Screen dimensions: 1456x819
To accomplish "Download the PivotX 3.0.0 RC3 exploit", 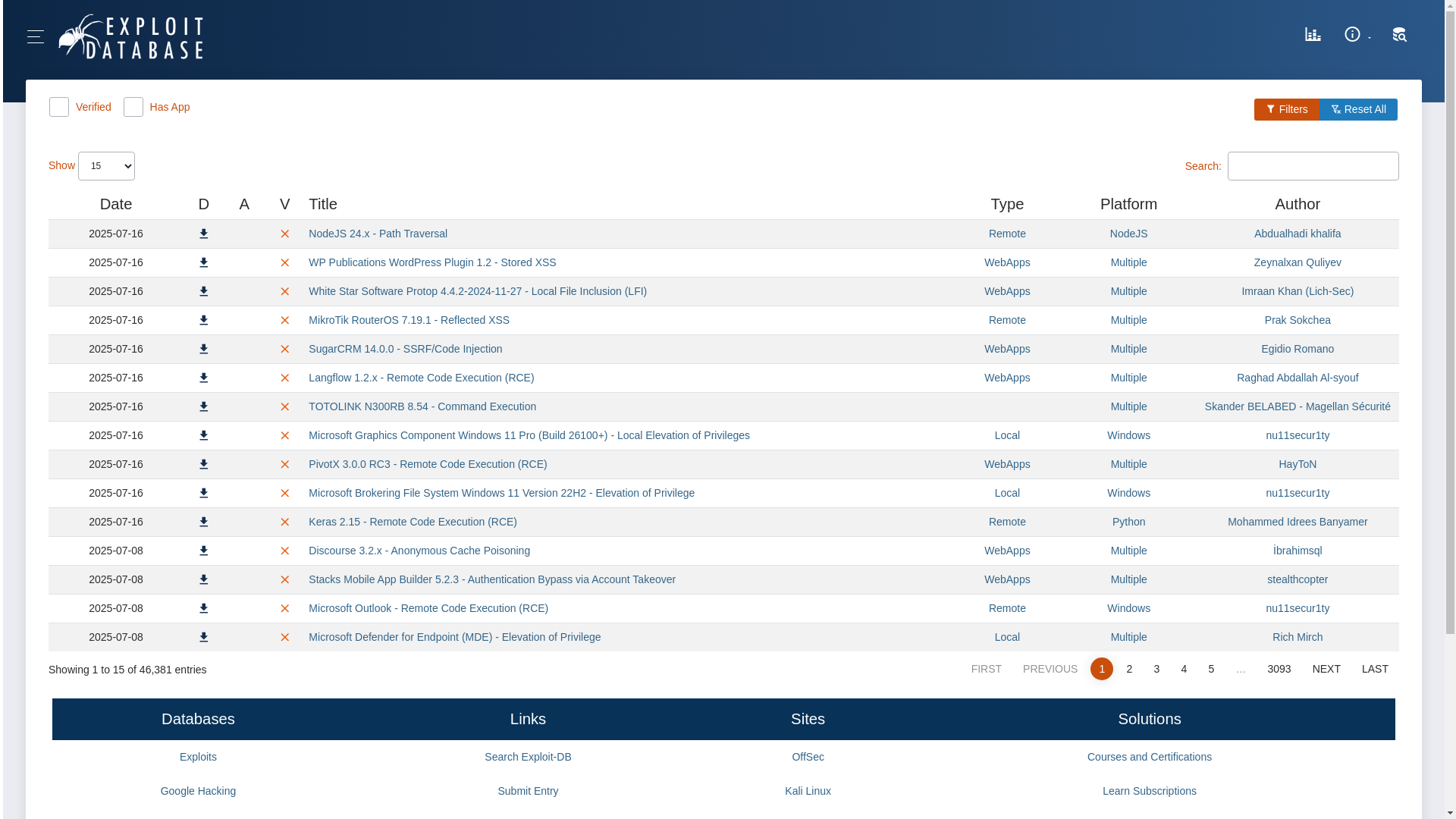I will click(203, 465).
